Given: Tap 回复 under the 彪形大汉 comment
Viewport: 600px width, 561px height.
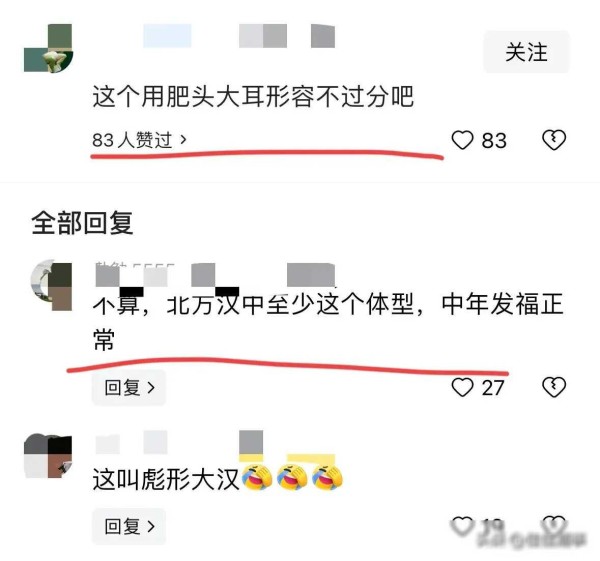Looking at the screenshot, I should [x=129, y=526].
